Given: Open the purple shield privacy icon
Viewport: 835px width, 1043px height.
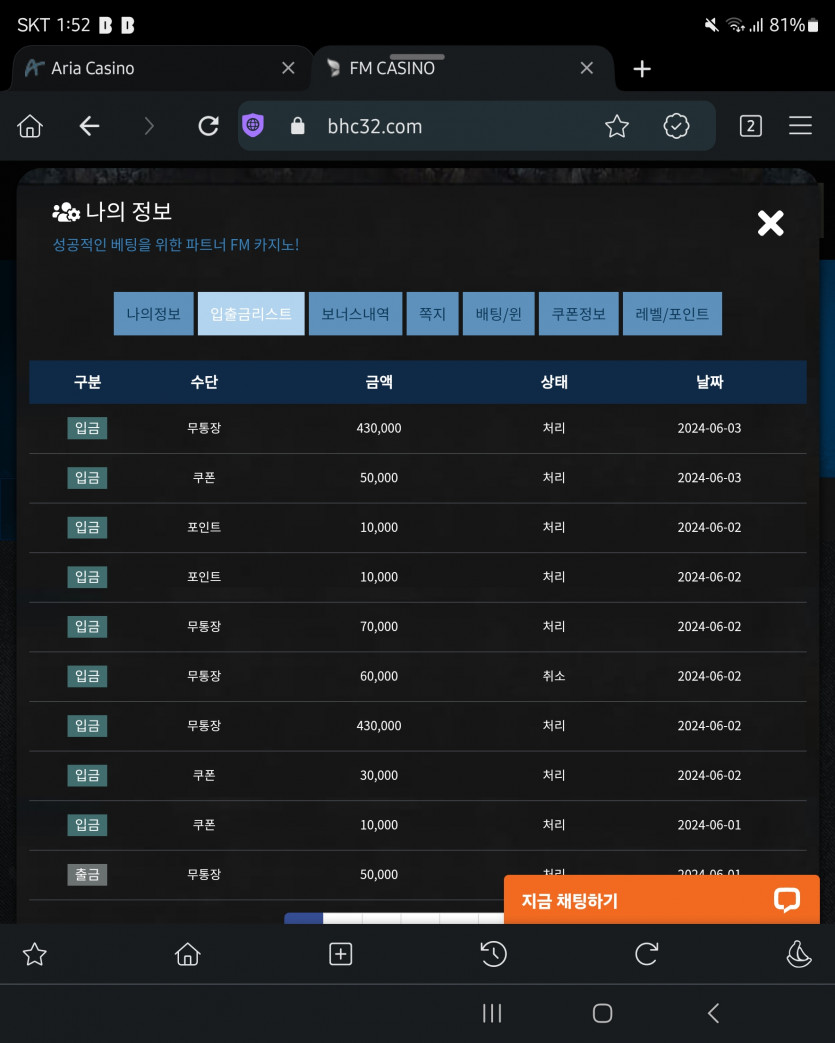Looking at the screenshot, I should tap(253, 126).
